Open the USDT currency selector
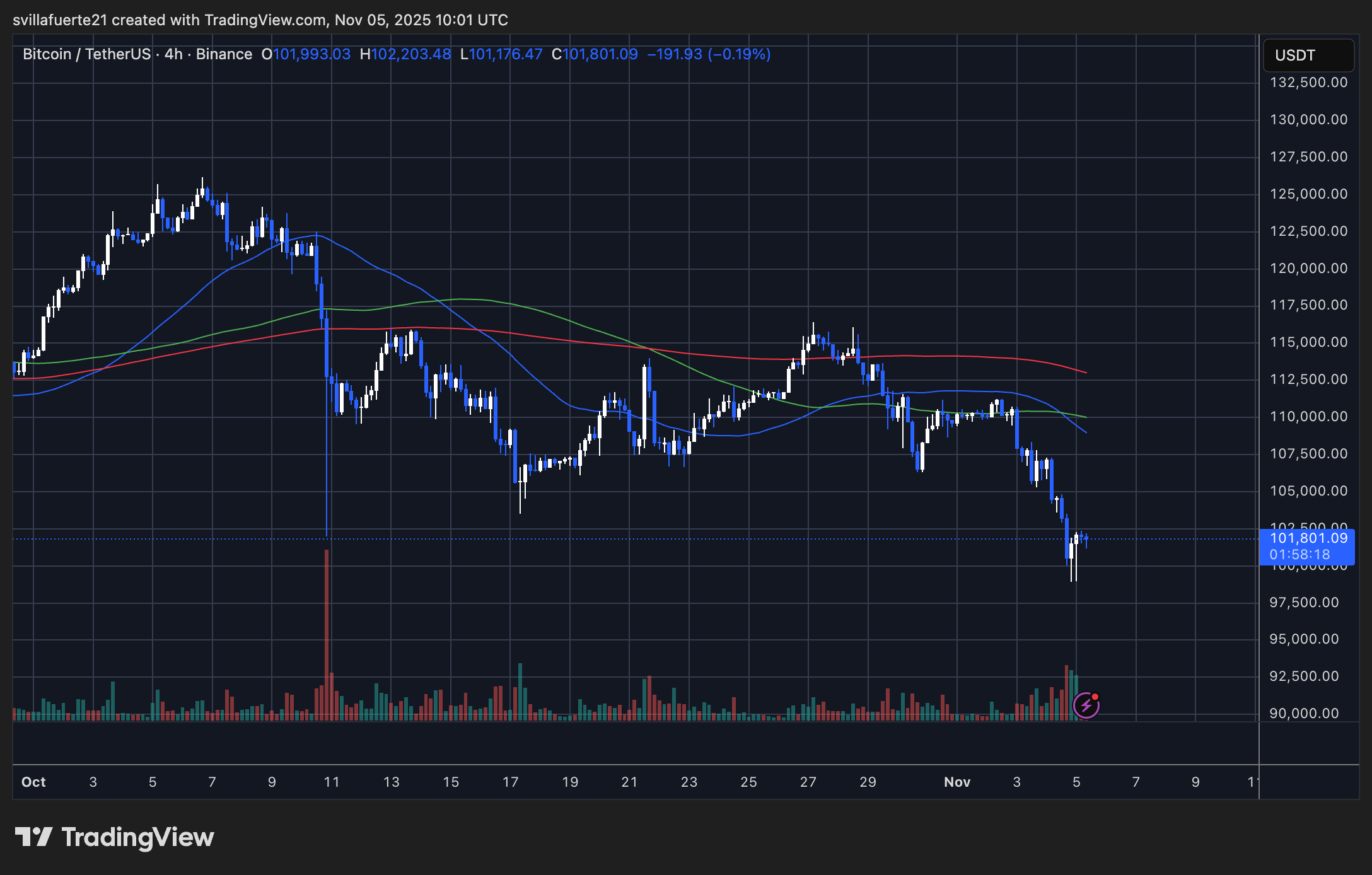This screenshot has width=1372, height=875. pos(1308,55)
